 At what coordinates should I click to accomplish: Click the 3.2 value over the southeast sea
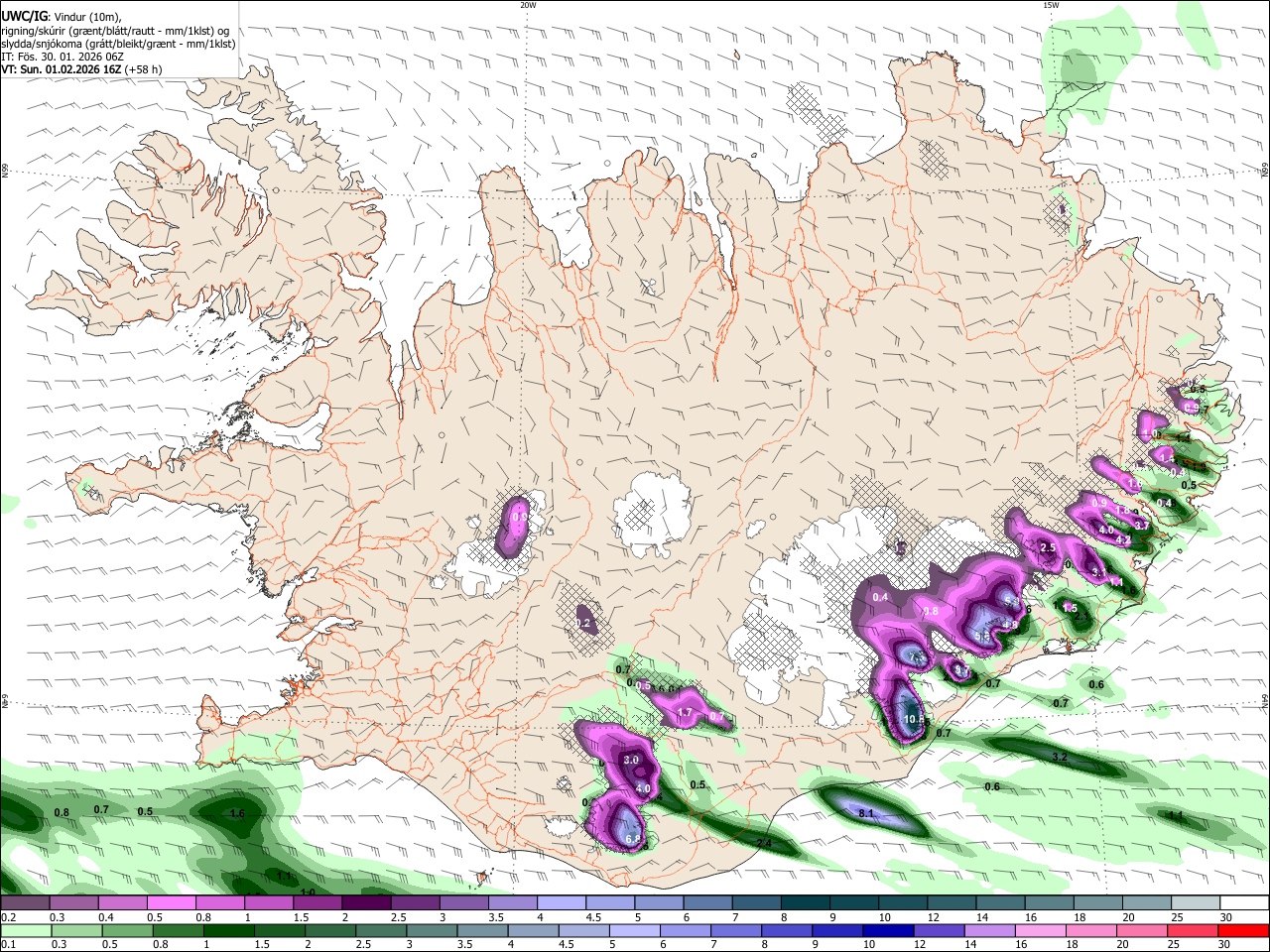(1059, 757)
